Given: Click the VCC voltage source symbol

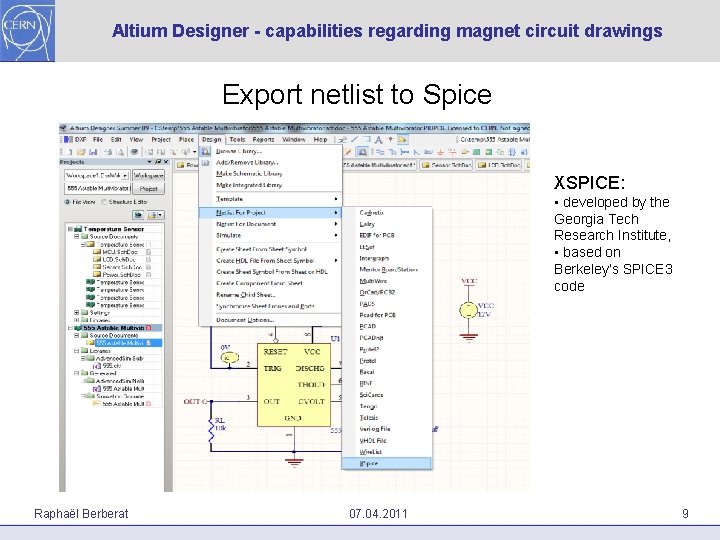Looking at the screenshot, I should 468,310.
